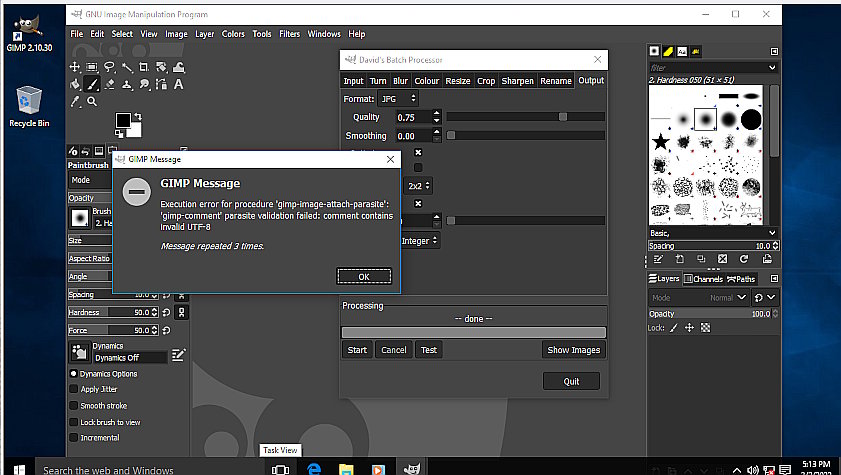The image size is (841, 475).
Task: Reset Force to default value
Action: pos(166,330)
